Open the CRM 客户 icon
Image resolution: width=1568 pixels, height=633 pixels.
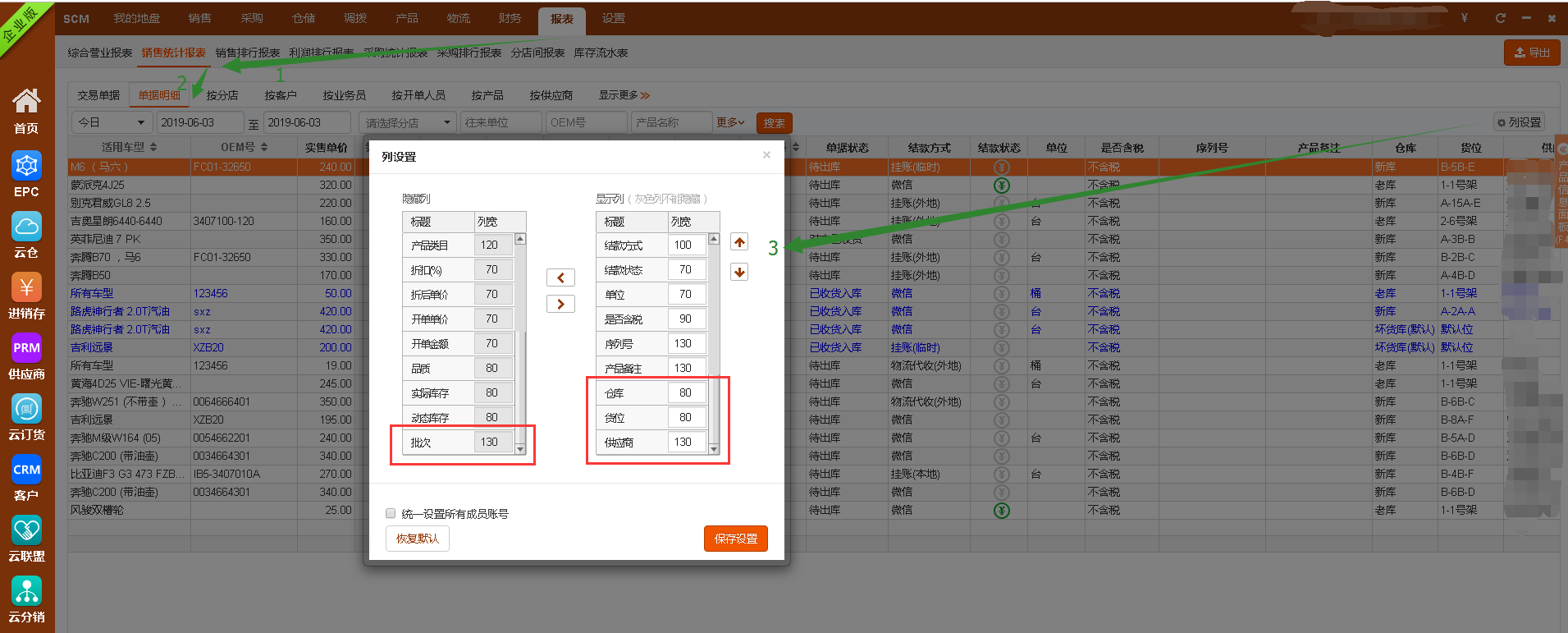pos(26,470)
